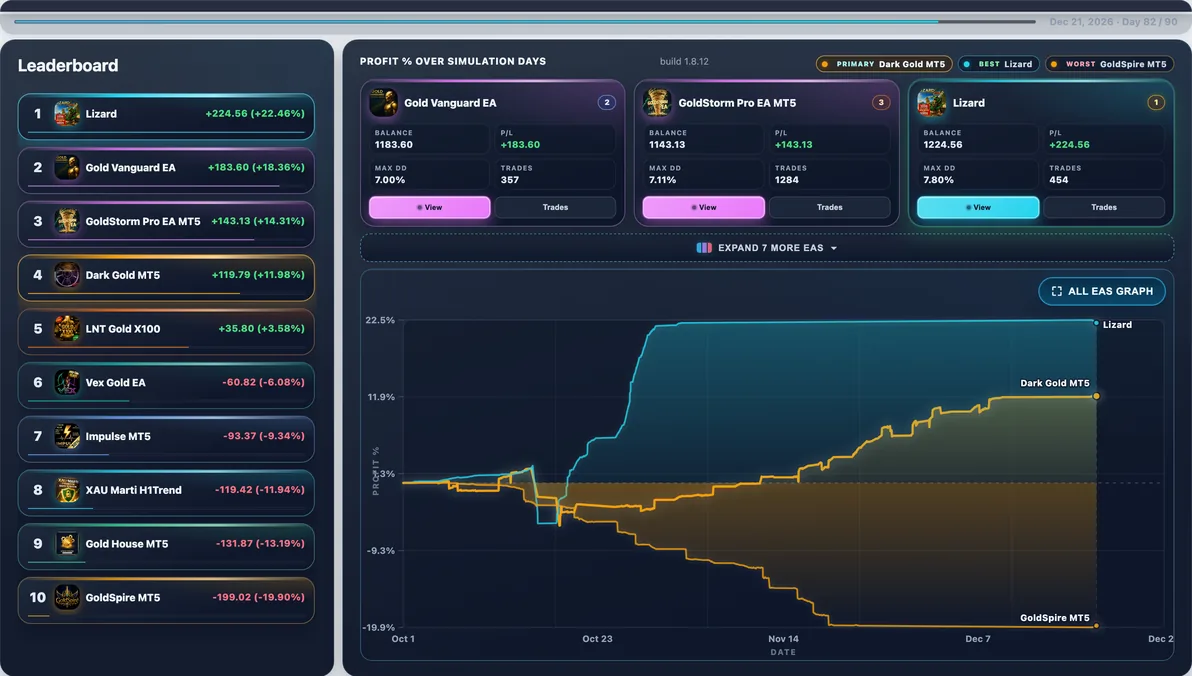The height and width of the screenshot is (676, 1192).
Task: Toggle View on the Lizard card
Action: point(978,208)
